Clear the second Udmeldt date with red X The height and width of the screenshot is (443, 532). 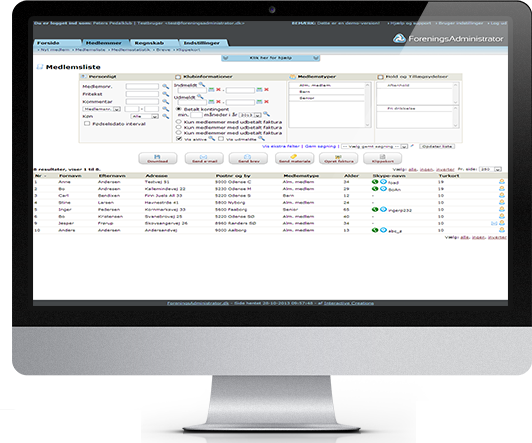coord(266,102)
